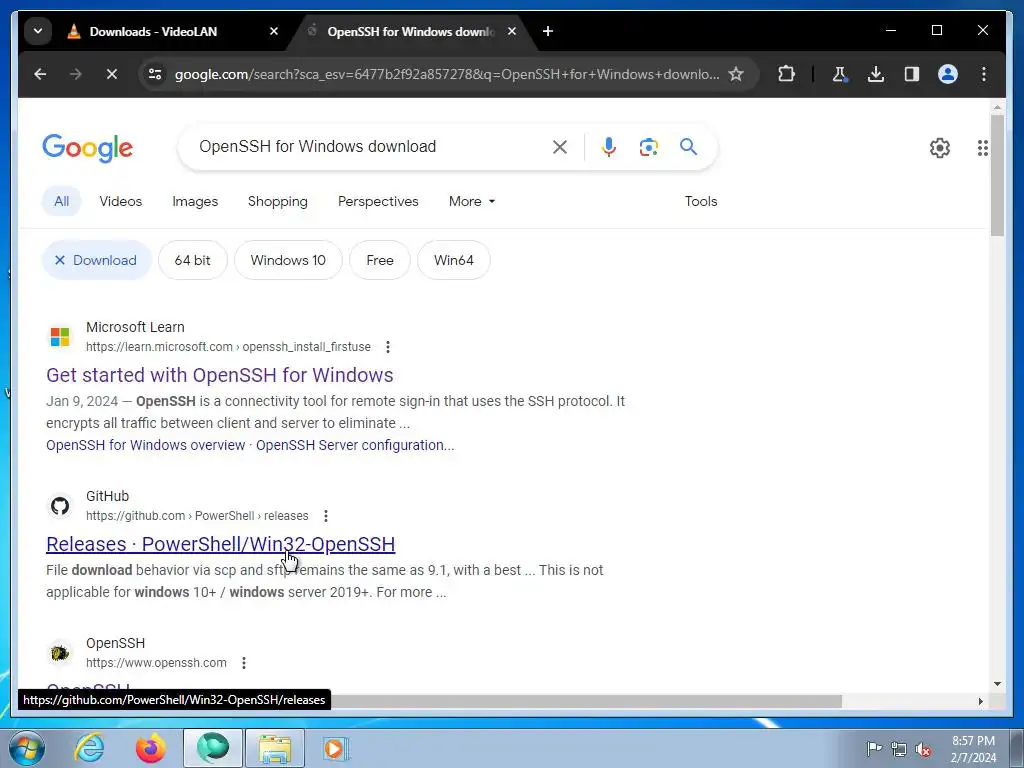1024x768 pixels.
Task: Launch Firefox from the taskbar
Action: click(150, 748)
